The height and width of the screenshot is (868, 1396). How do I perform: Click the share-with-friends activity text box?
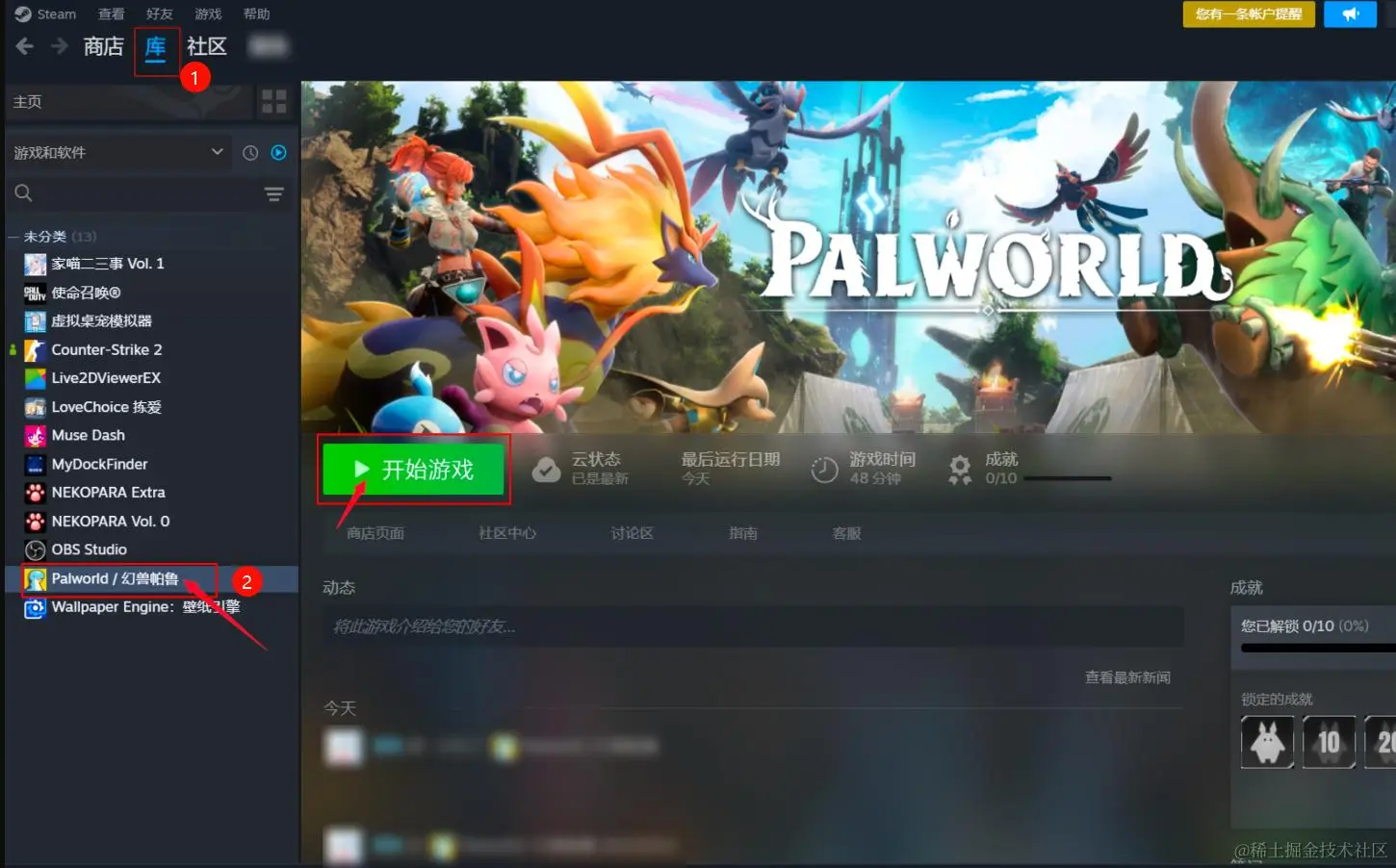(x=753, y=627)
